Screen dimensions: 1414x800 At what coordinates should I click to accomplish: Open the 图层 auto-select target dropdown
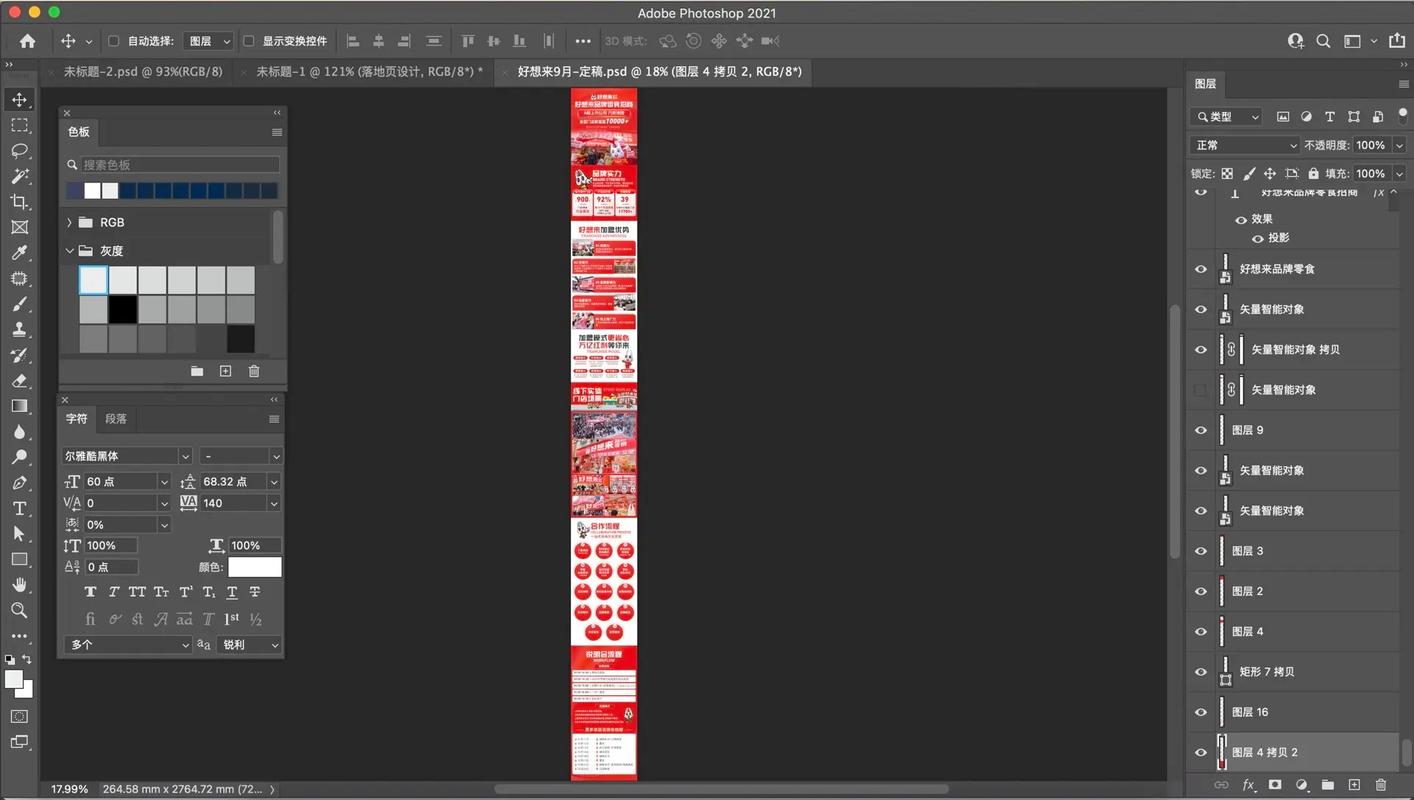[x=209, y=41]
